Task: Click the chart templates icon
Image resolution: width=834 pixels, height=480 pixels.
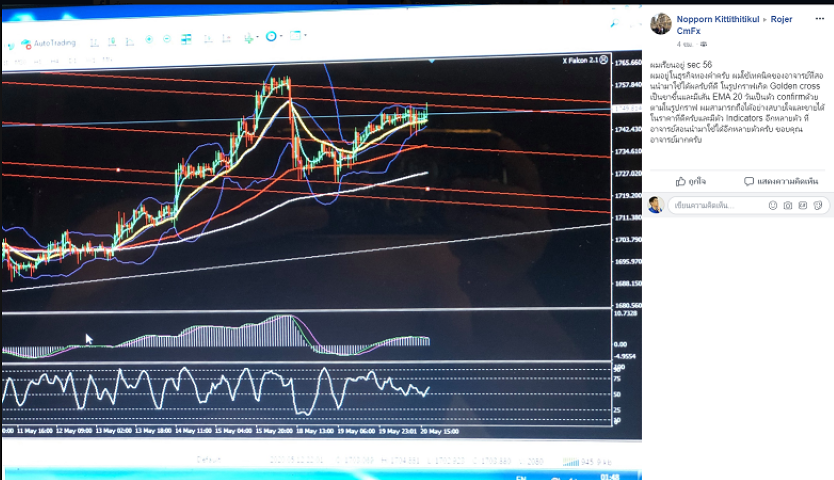Action: tap(295, 36)
